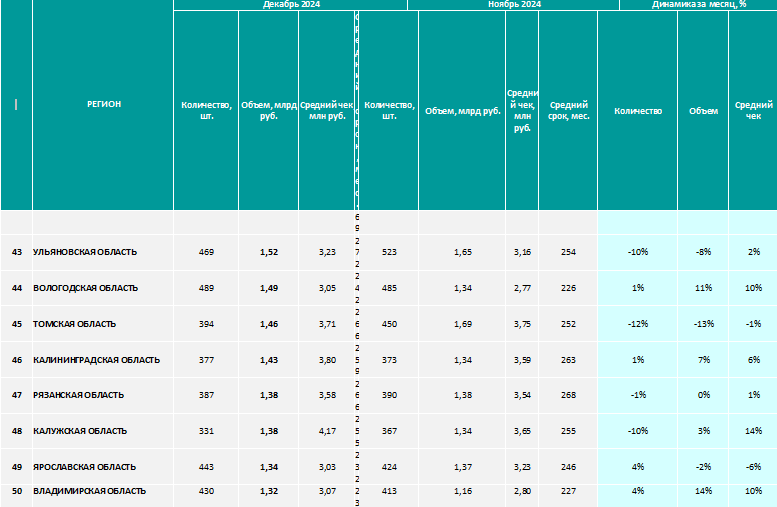Select the Декабрь 2024 header cell
The height and width of the screenshot is (507, 777).
[290, 4]
